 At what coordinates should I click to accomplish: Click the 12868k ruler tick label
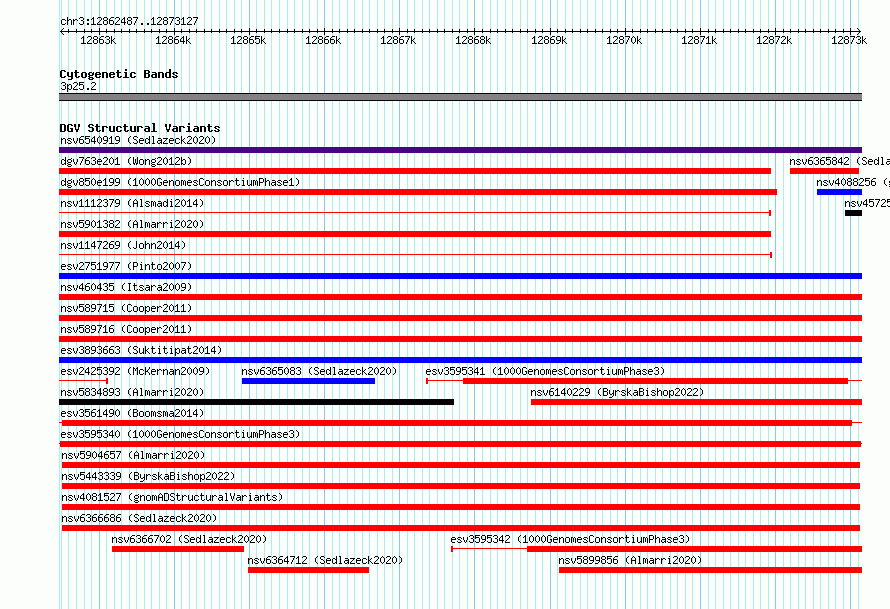(473, 40)
